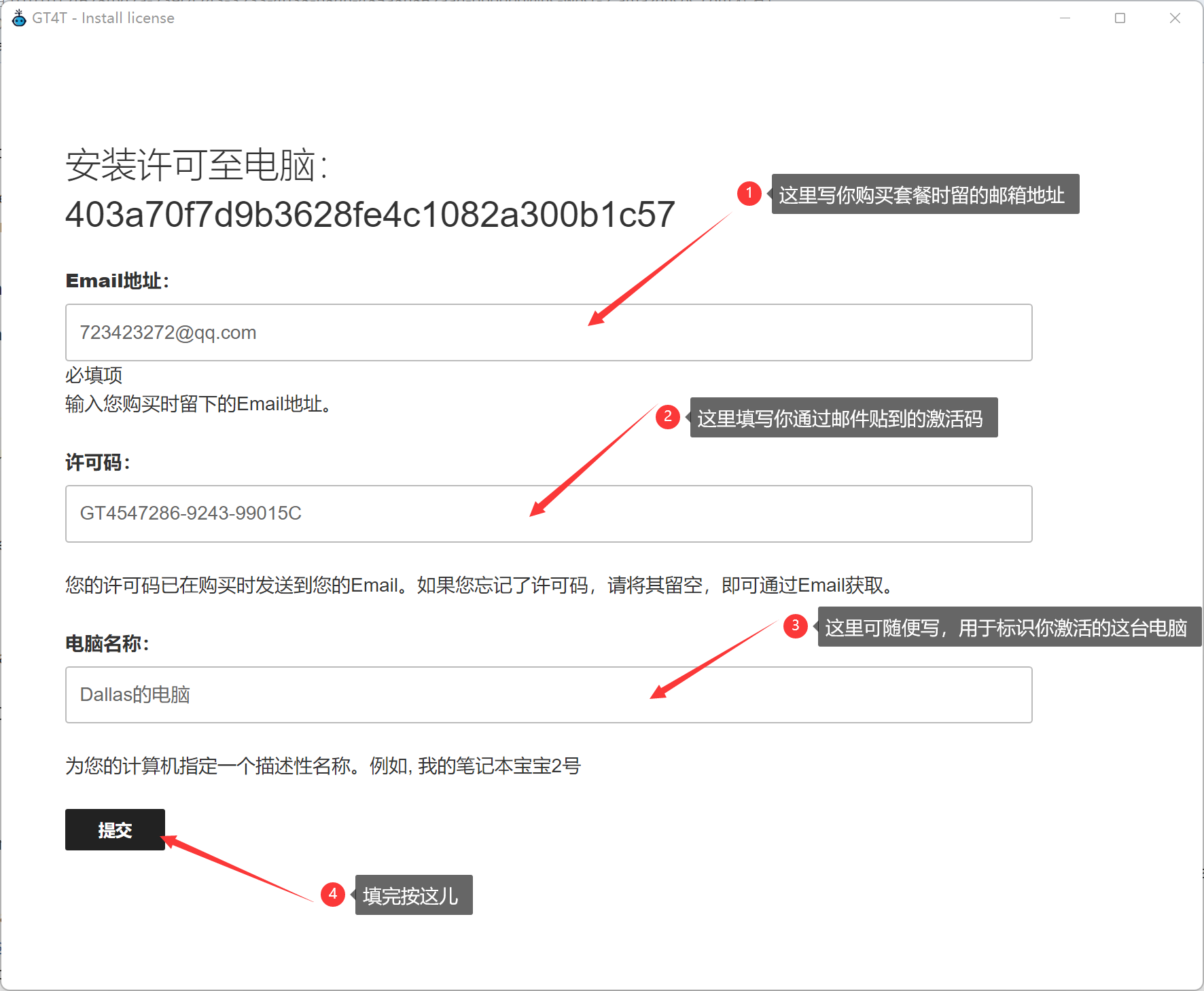Click the red number 3 annotation badge
This screenshot has width=1204, height=991.
795,626
